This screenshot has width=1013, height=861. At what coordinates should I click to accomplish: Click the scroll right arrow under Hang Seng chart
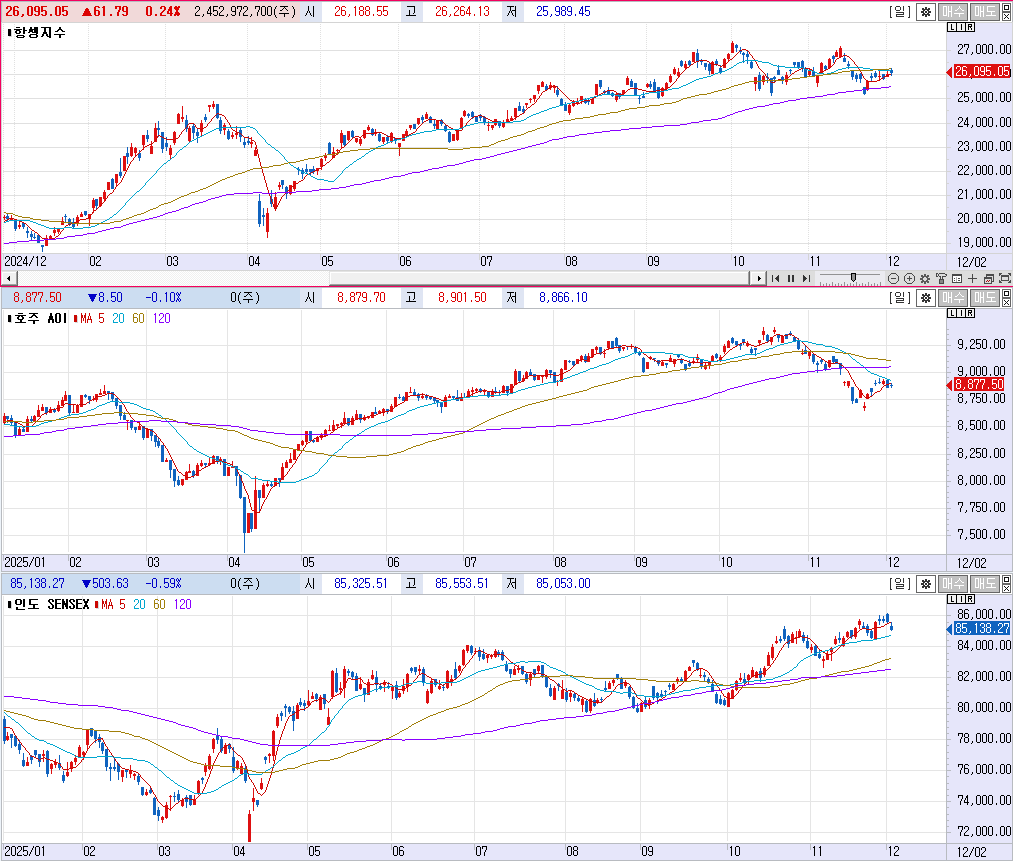coord(758,278)
